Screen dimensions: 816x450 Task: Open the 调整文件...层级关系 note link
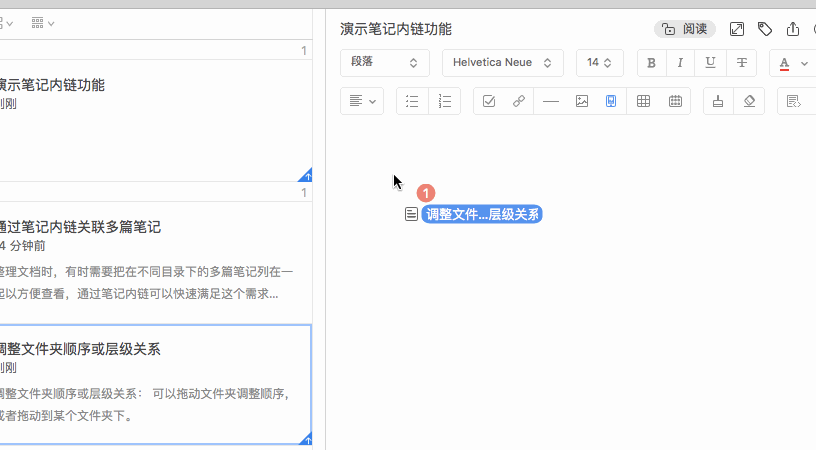482,214
